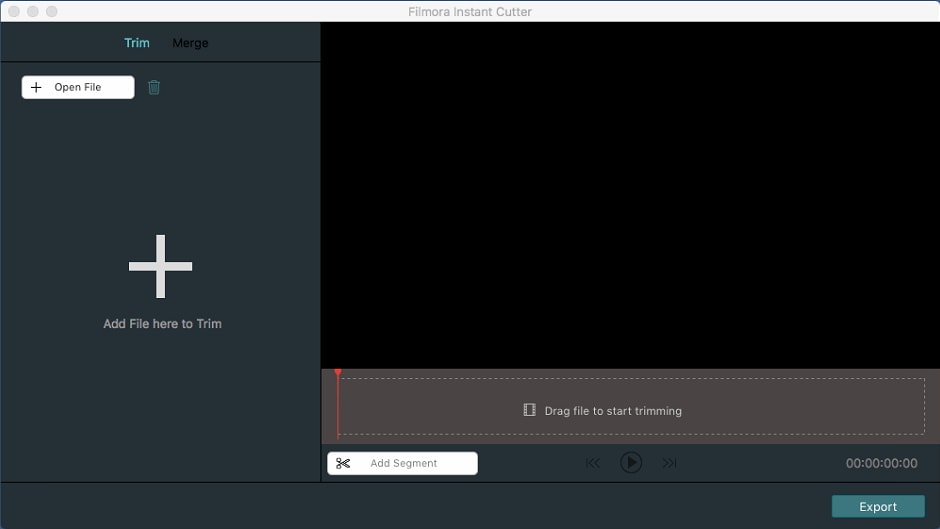Jump to previous frame marker
The width and height of the screenshot is (940, 529).
tap(593, 463)
